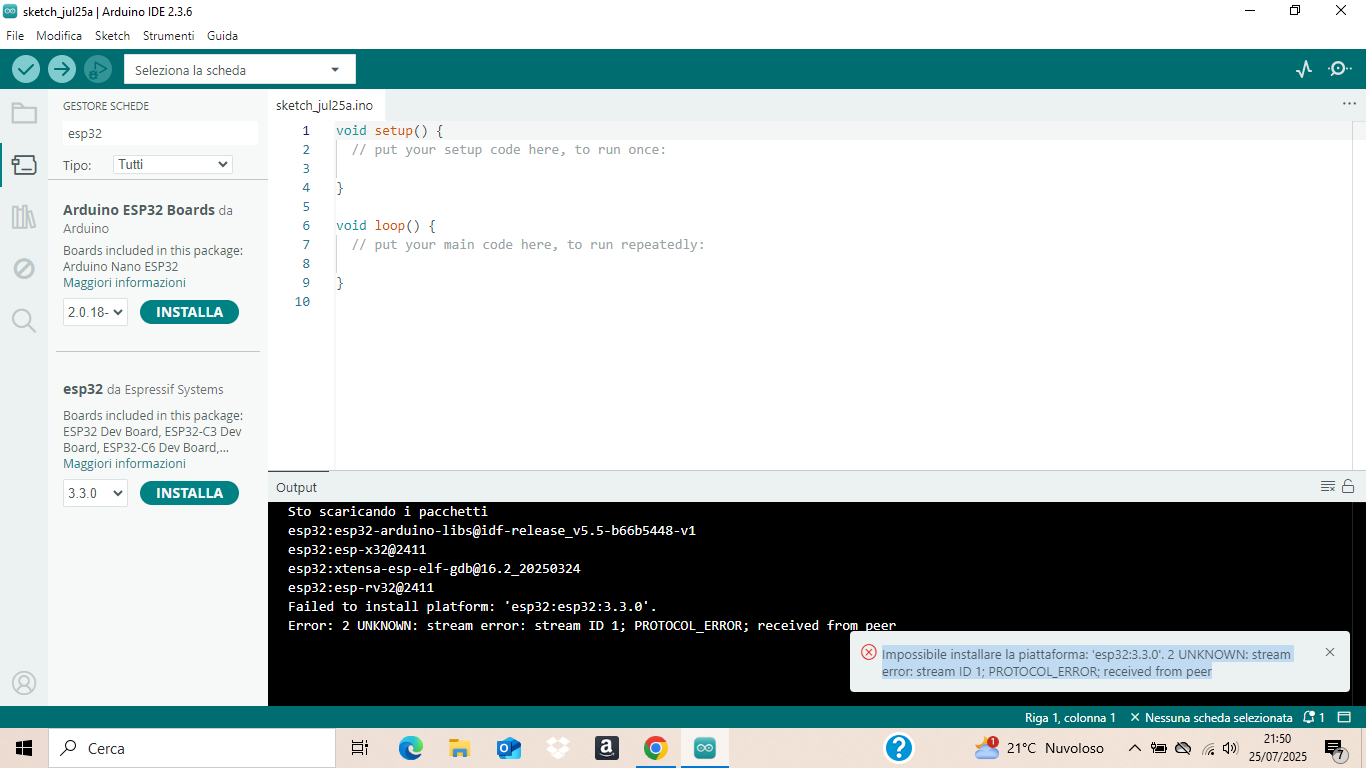This screenshot has height=768, width=1366.
Task: Click the Sto scaricando i pacchetti line
Action: [x=388, y=511]
